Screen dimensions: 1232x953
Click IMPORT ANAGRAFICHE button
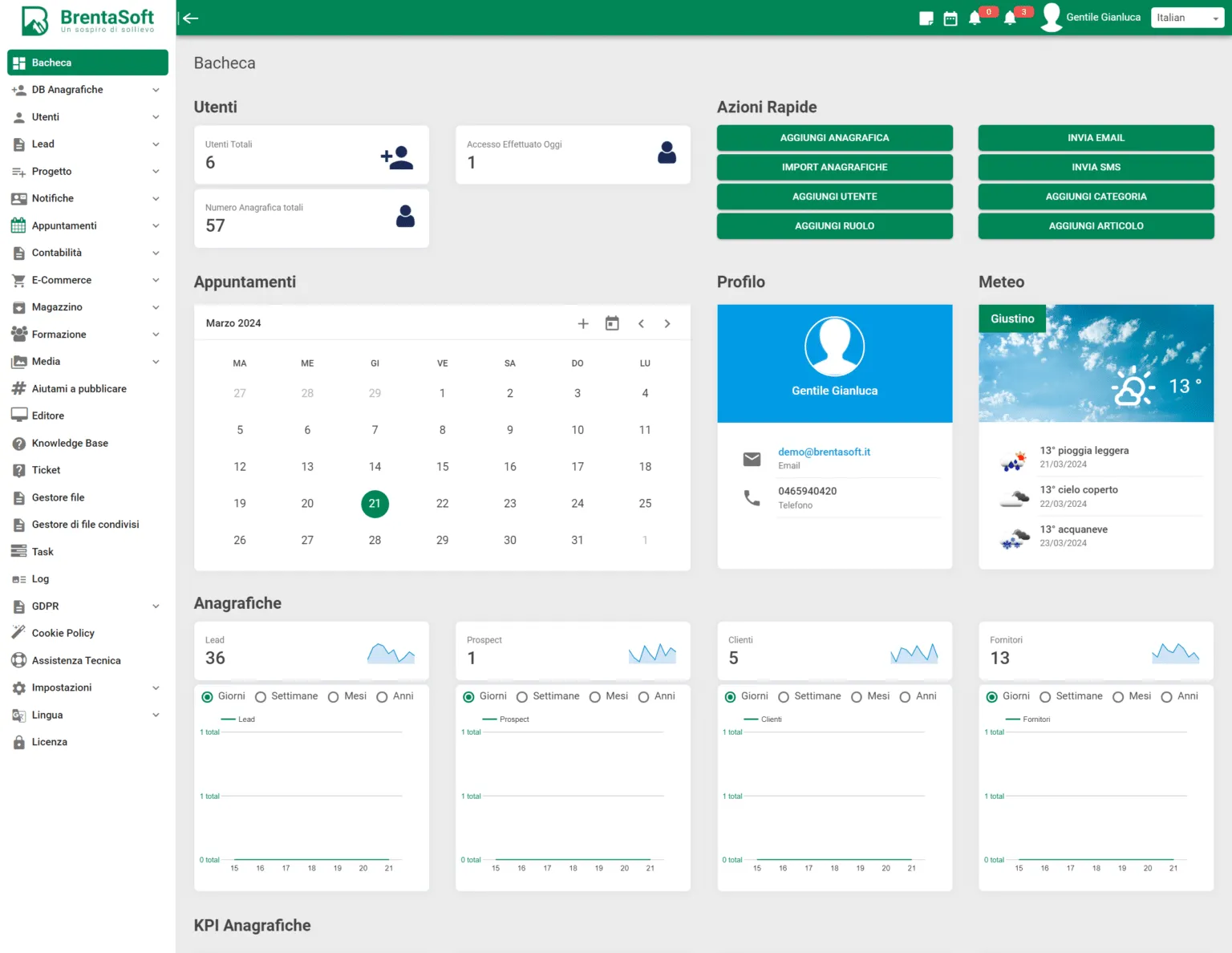[834, 167]
